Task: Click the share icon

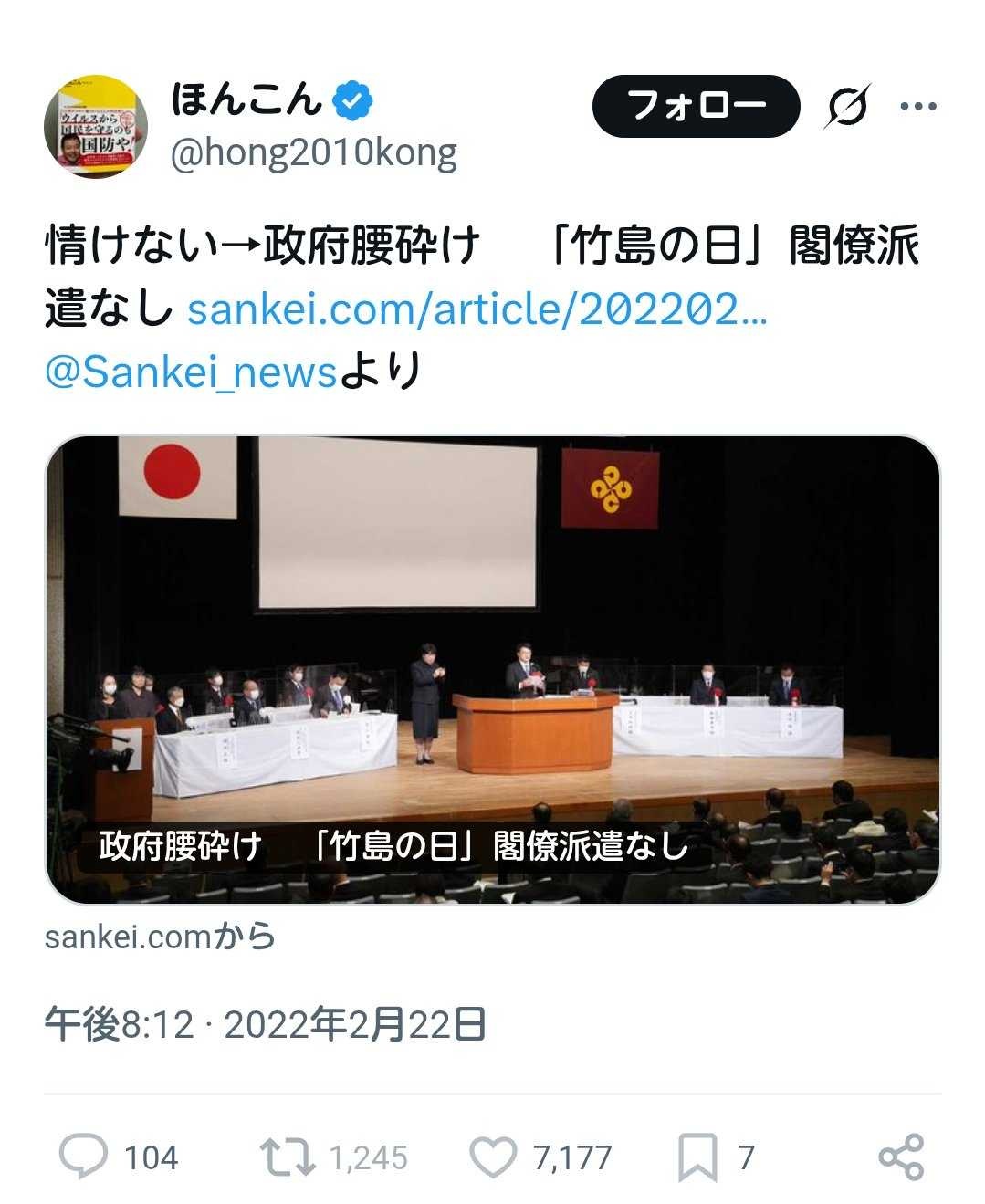Action: click(x=901, y=1157)
